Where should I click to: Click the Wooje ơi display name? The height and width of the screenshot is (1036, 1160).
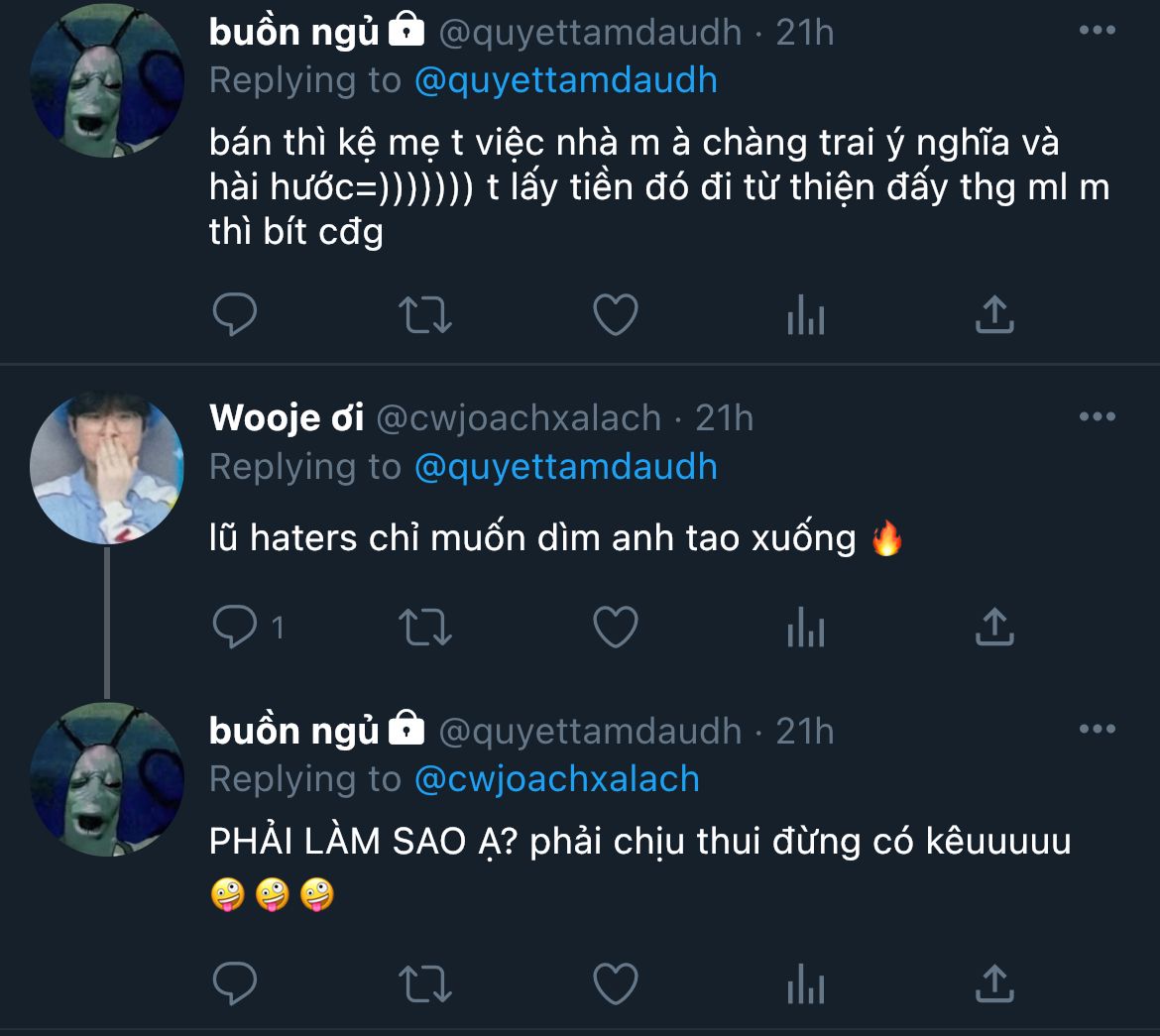tap(287, 418)
